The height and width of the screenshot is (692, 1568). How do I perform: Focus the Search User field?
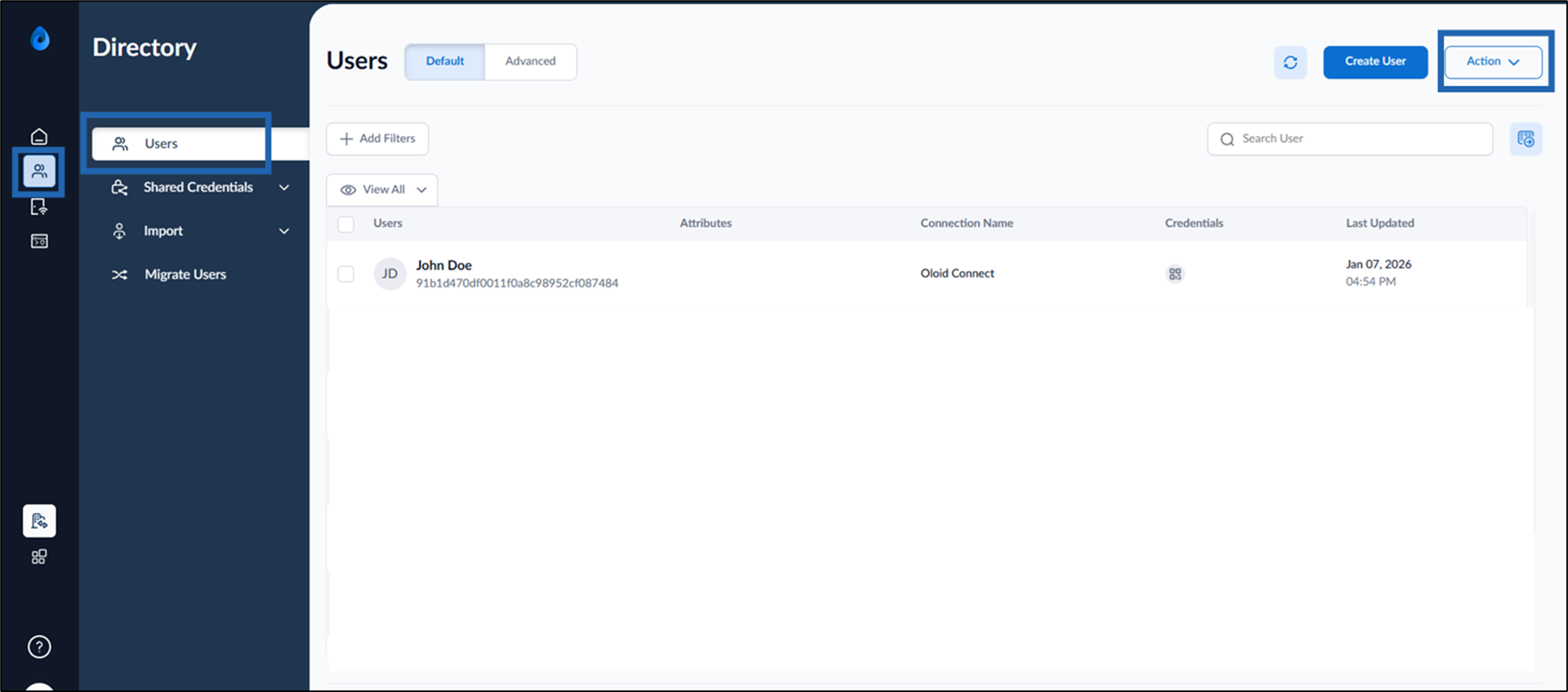coord(1350,139)
